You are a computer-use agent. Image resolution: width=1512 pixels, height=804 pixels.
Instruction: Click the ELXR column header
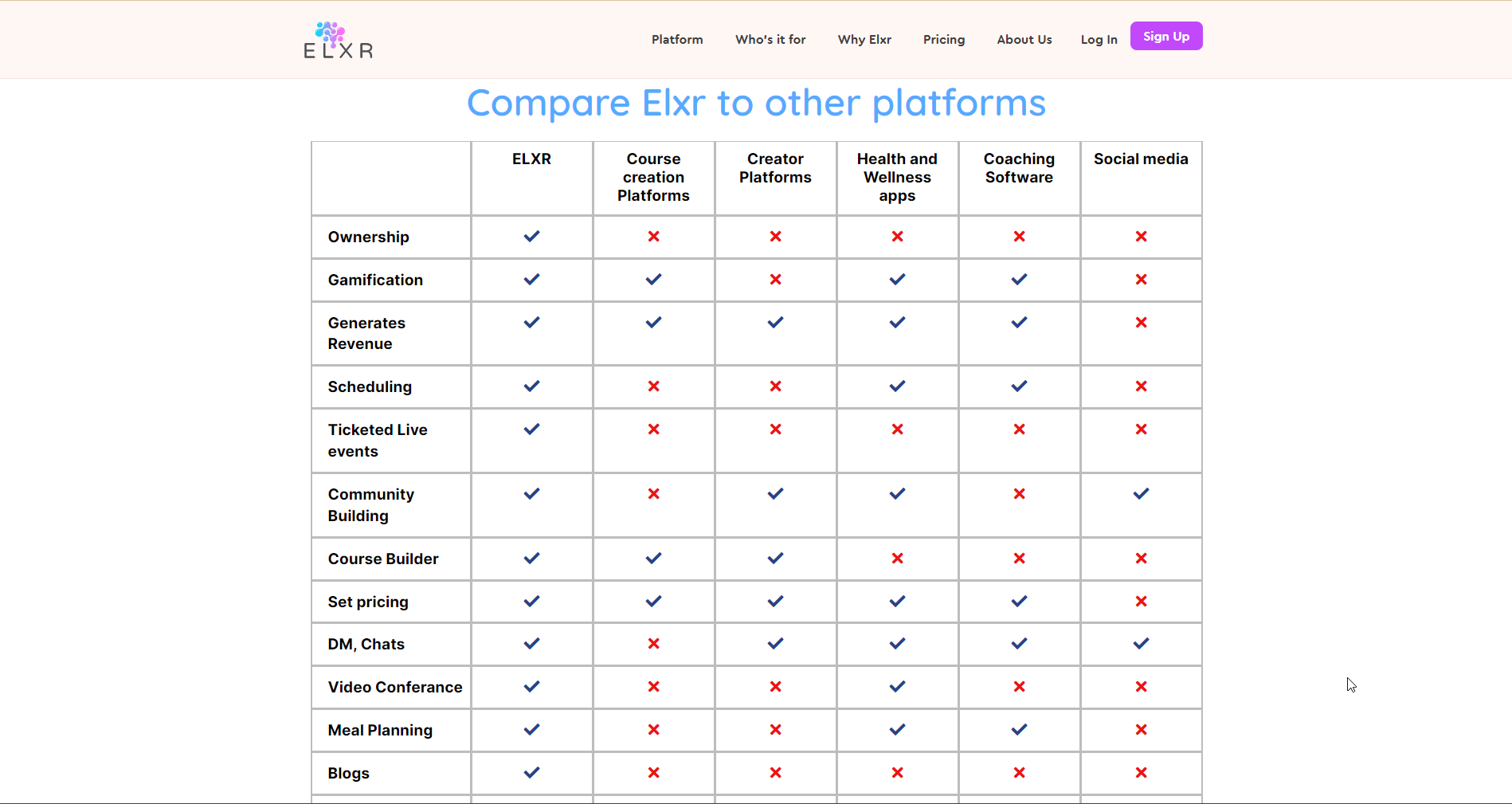531,159
